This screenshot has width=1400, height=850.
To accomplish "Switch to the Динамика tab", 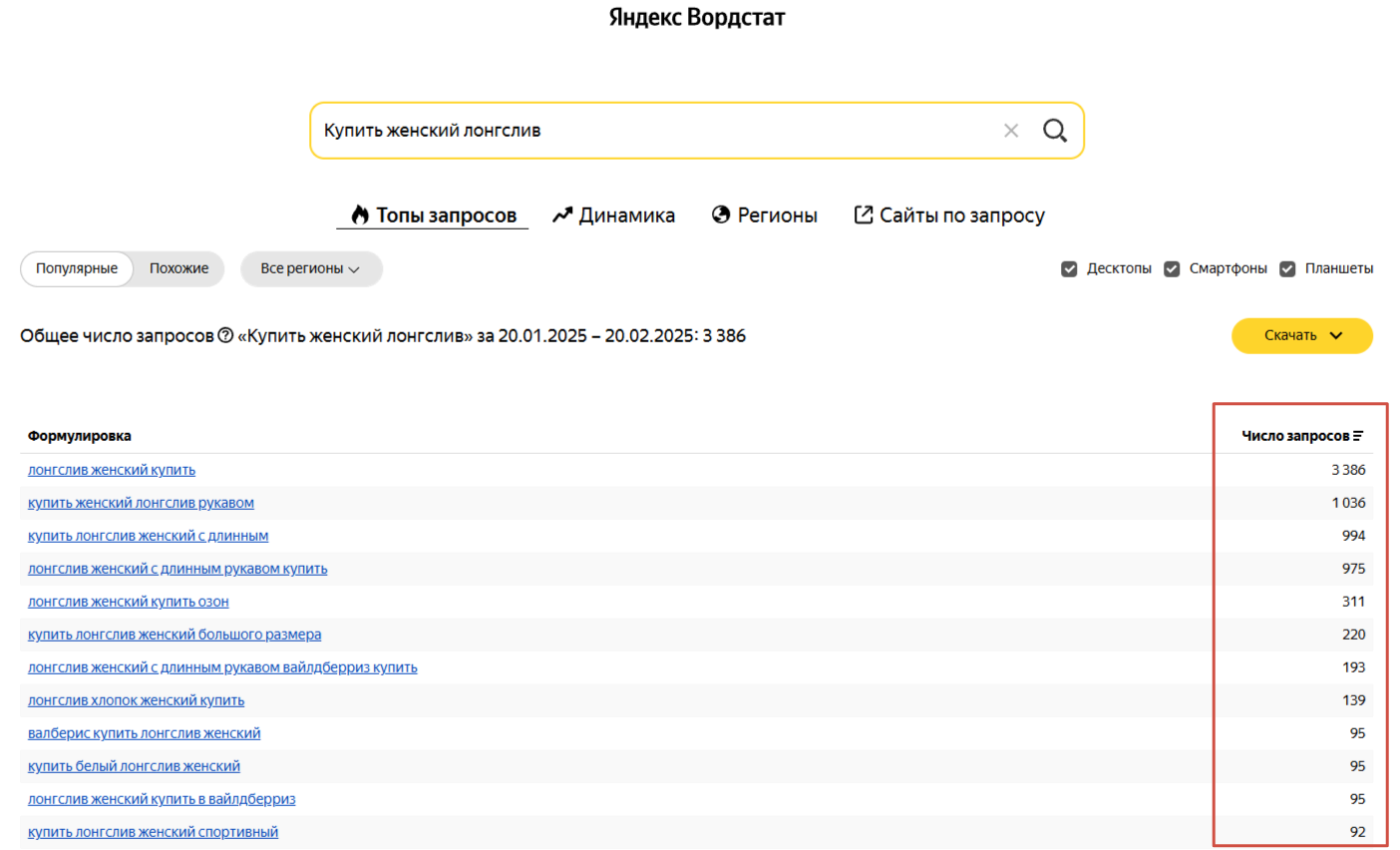I will (613, 215).
